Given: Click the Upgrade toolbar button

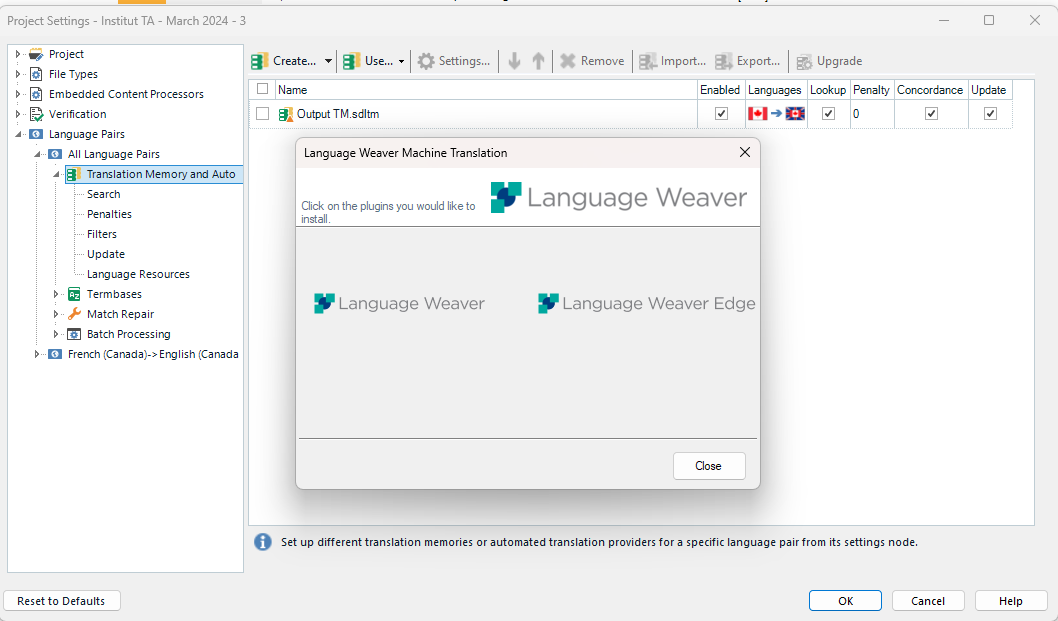Looking at the screenshot, I should tap(829, 61).
